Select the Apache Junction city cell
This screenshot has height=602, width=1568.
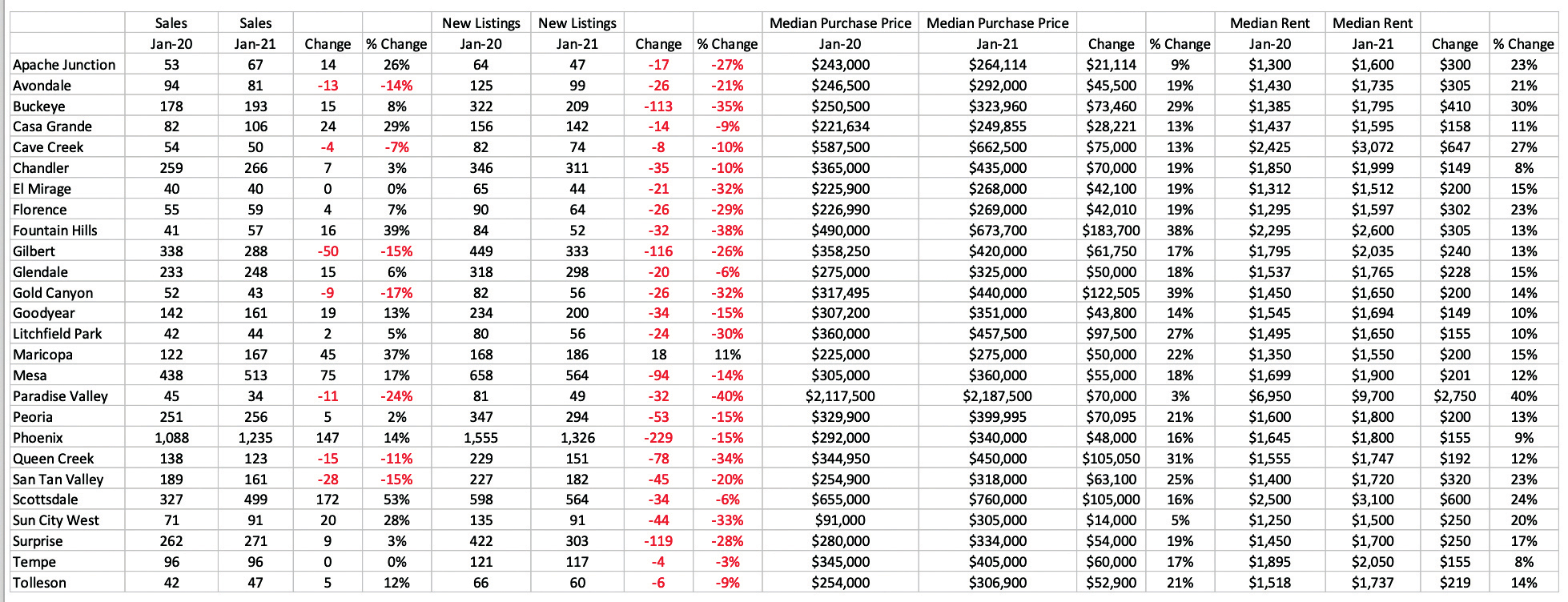tap(64, 65)
